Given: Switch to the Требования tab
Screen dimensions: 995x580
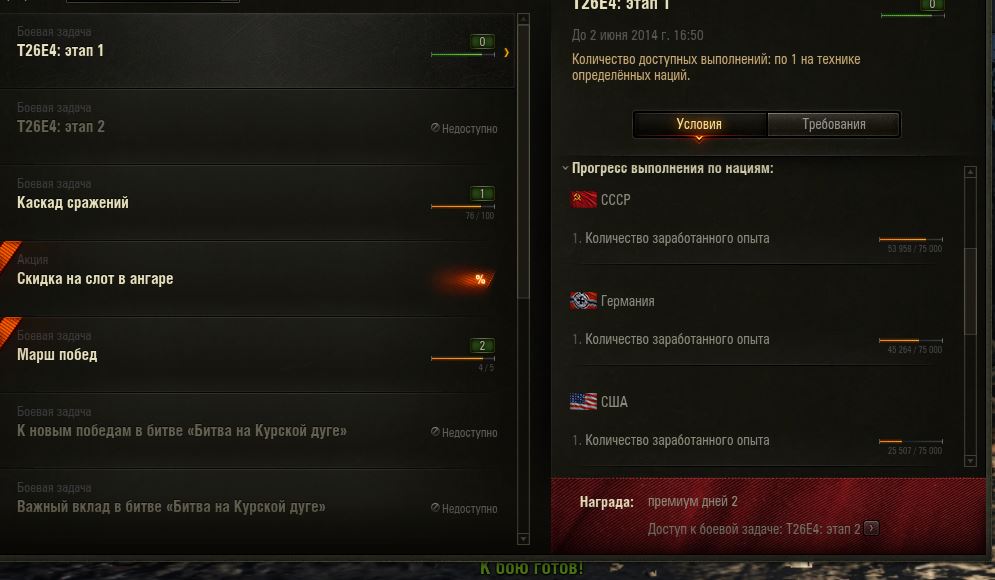Looking at the screenshot, I should (834, 124).
